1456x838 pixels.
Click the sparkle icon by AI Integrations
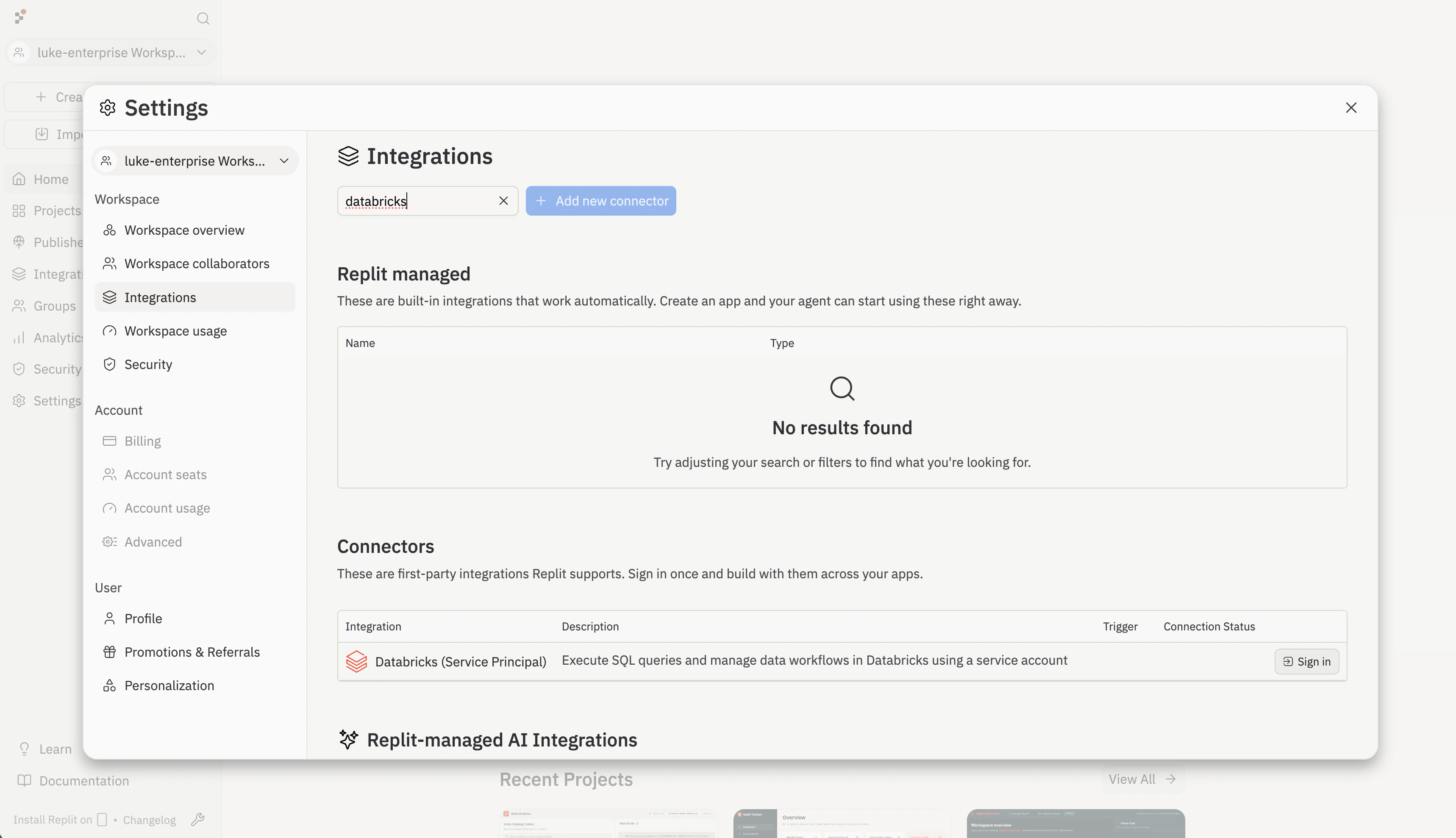348,739
